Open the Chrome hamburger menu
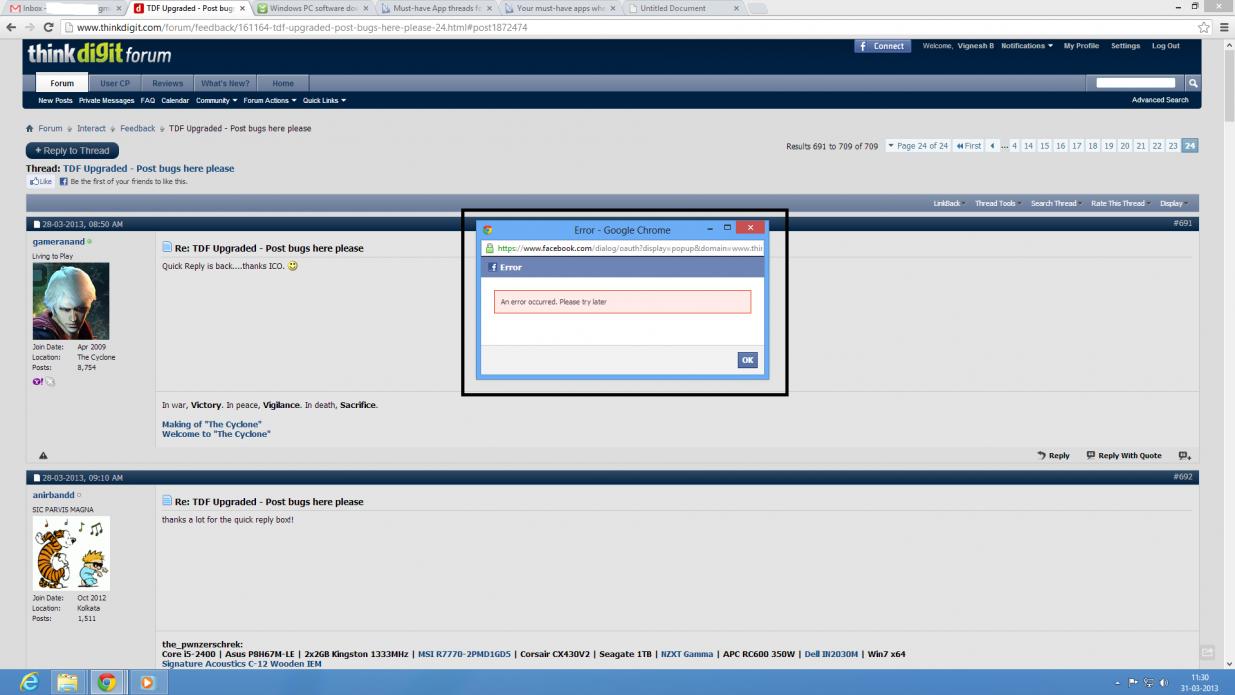The height and width of the screenshot is (695, 1235). (x=1222, y=27)
